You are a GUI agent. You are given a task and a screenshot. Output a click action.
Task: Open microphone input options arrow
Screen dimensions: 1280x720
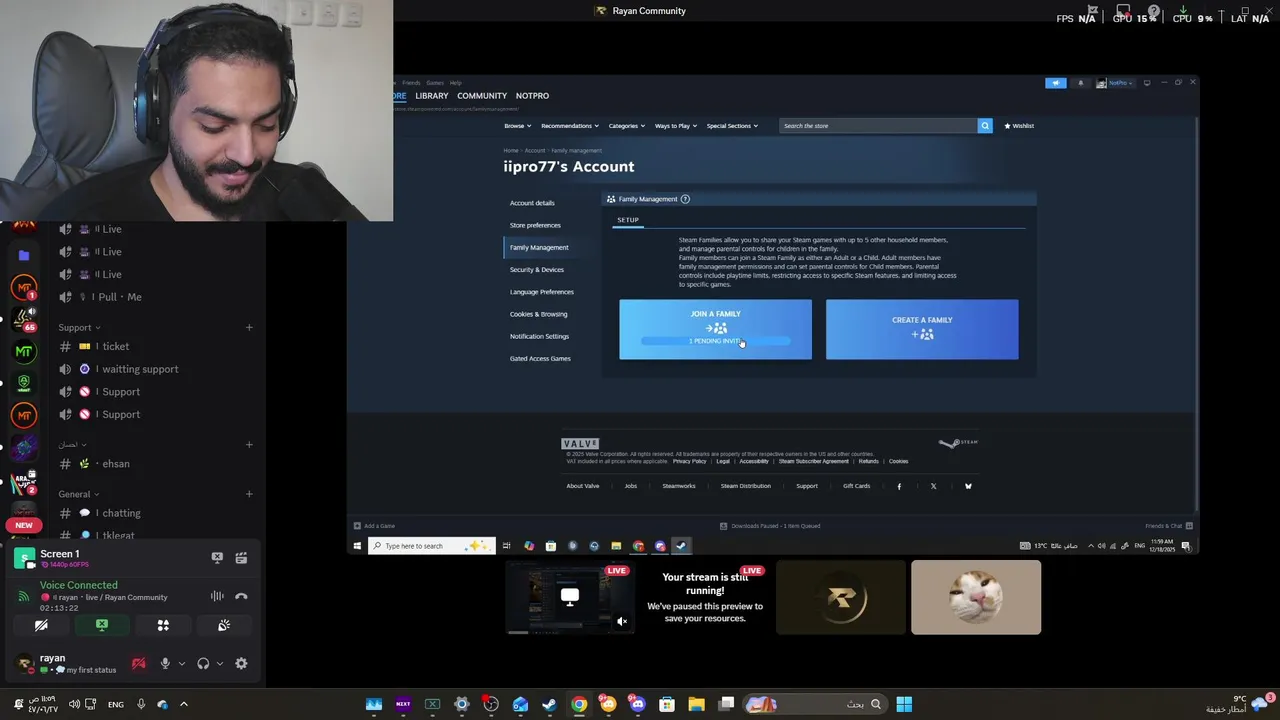point(181,663)
